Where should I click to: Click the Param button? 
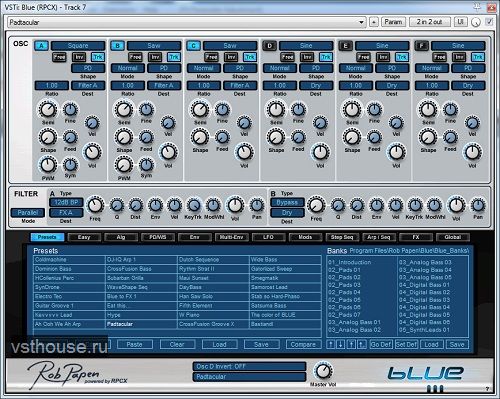coord(393,22)
